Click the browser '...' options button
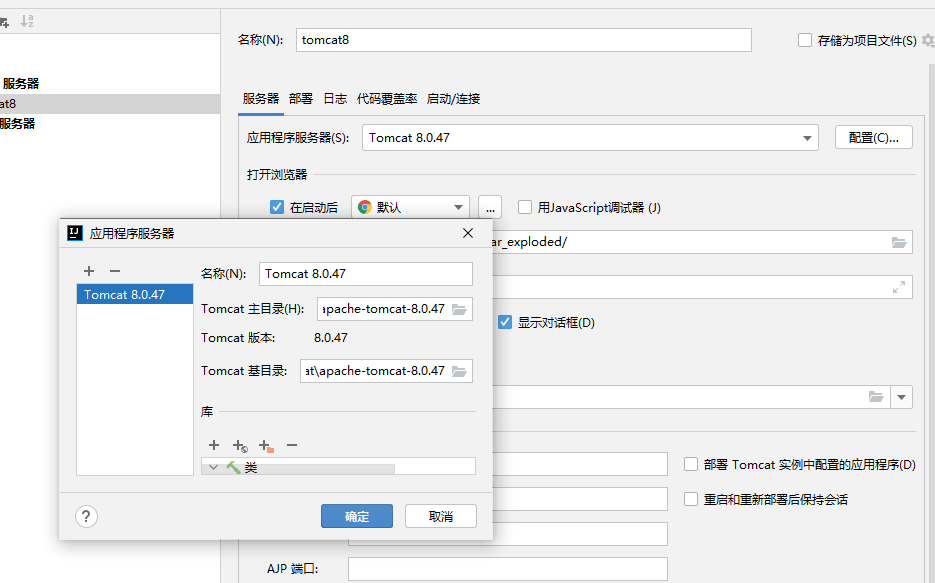935x583 pixels. pyautogui.click(x=490, y=207)
